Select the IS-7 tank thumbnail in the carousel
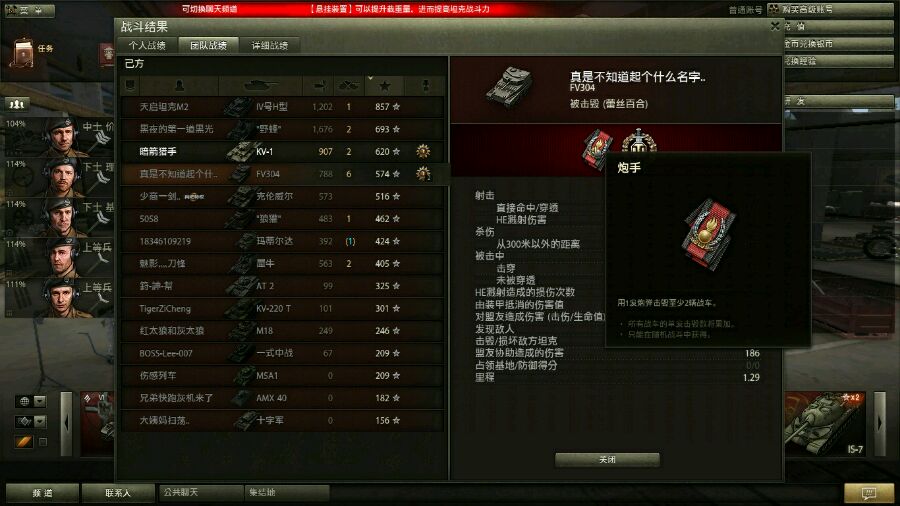900x506 pixels. coord(825,424)
